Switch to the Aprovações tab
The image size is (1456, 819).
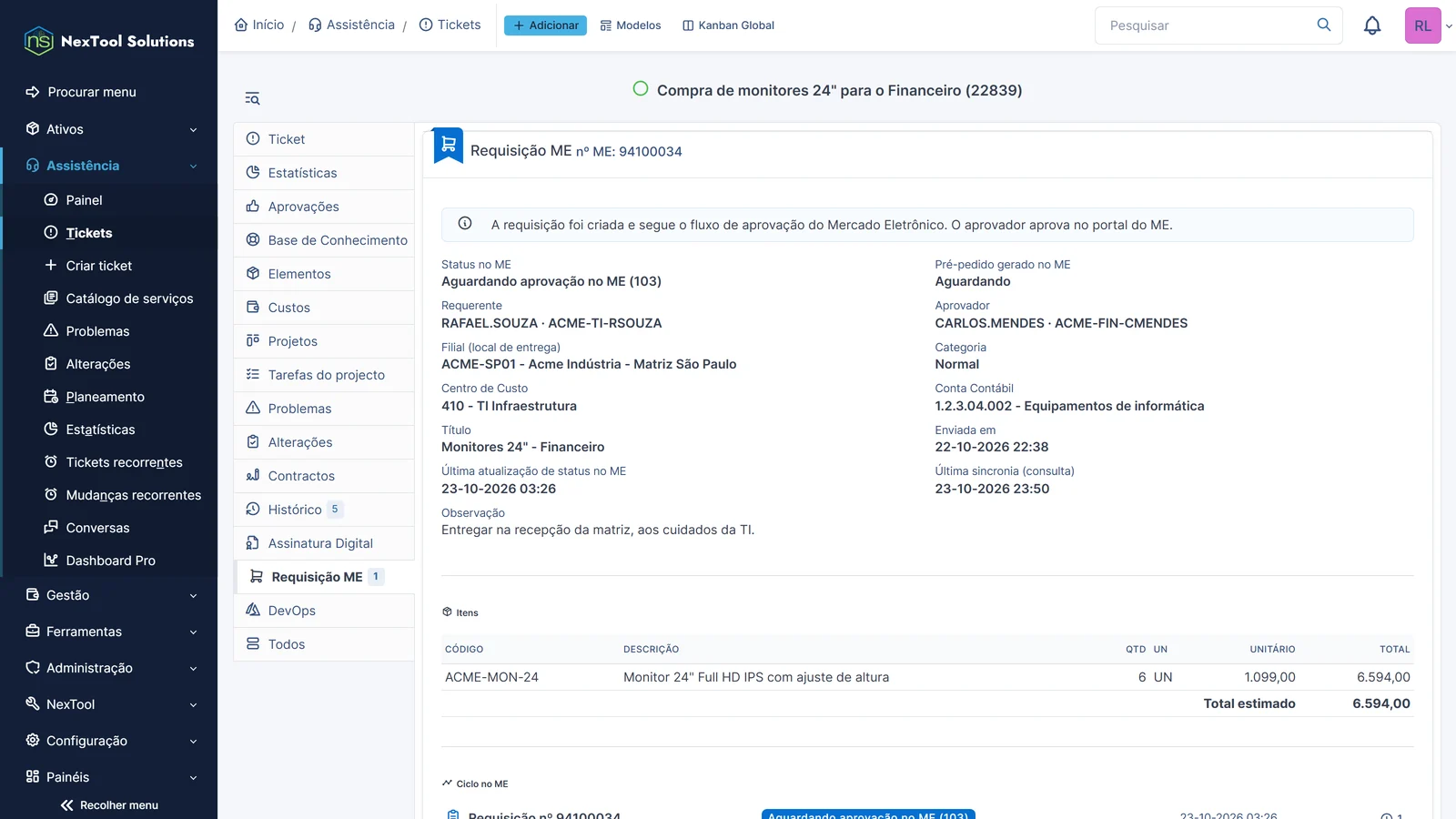(324, 207)
